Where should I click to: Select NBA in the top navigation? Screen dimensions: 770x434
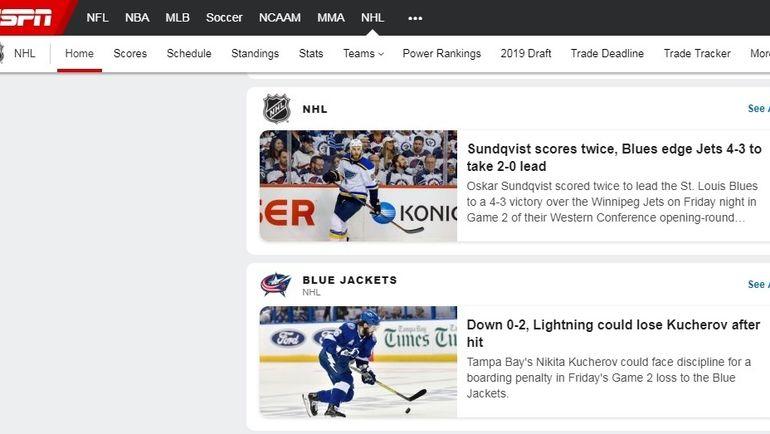tap(137, 18)
